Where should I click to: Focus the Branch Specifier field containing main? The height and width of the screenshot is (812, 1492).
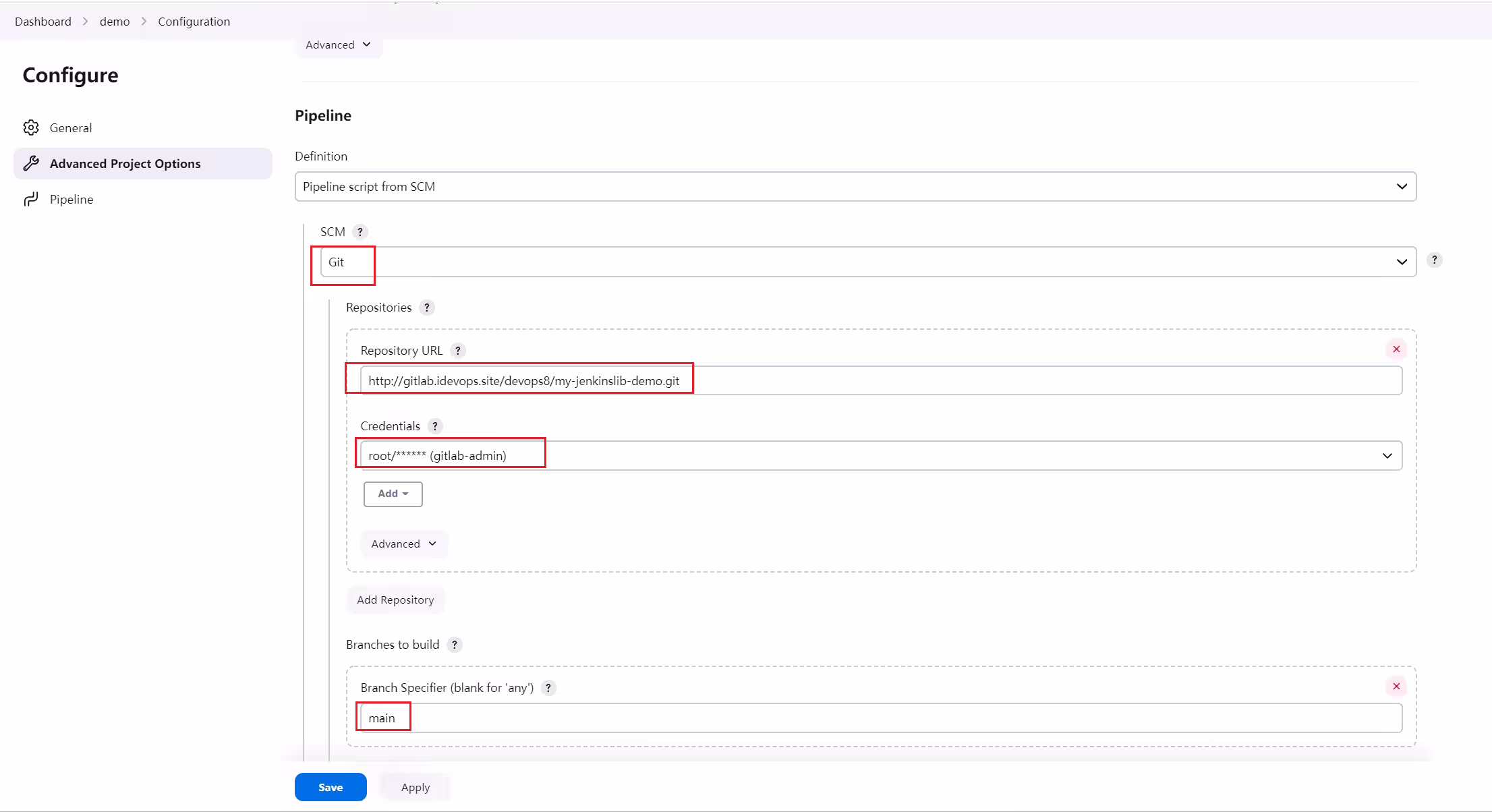point(881,718)
